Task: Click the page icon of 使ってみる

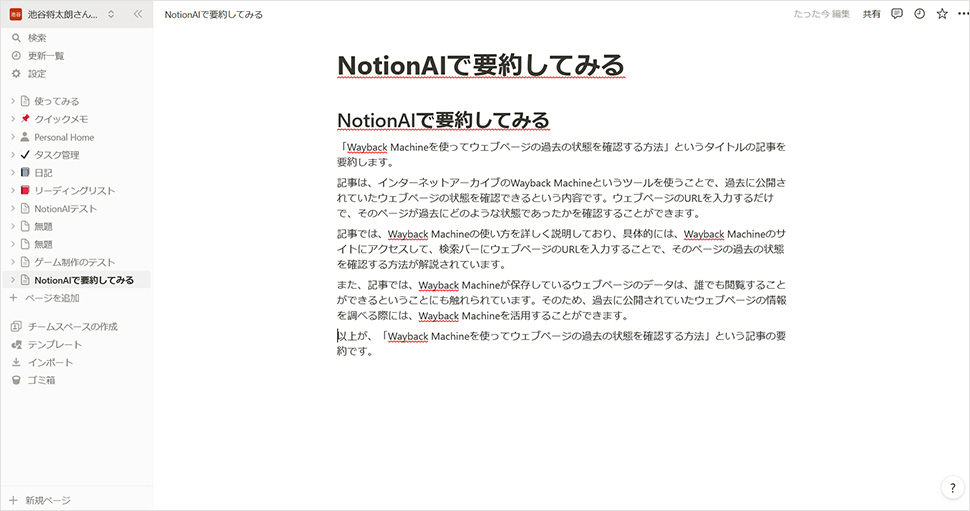Action: pyautogui.click(x=25, y=101)
